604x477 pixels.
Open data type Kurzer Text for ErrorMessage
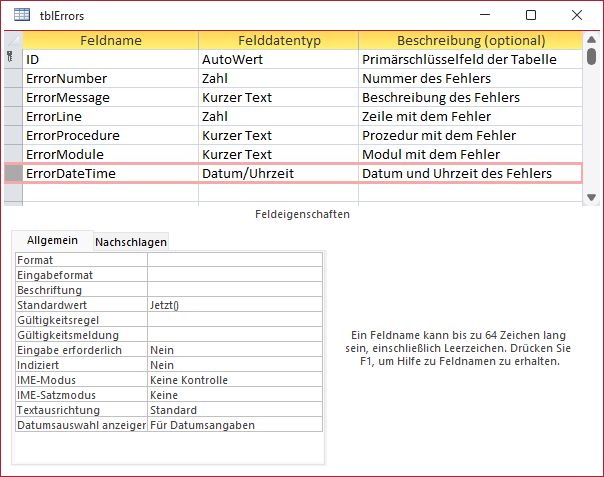tap(279, 97)
